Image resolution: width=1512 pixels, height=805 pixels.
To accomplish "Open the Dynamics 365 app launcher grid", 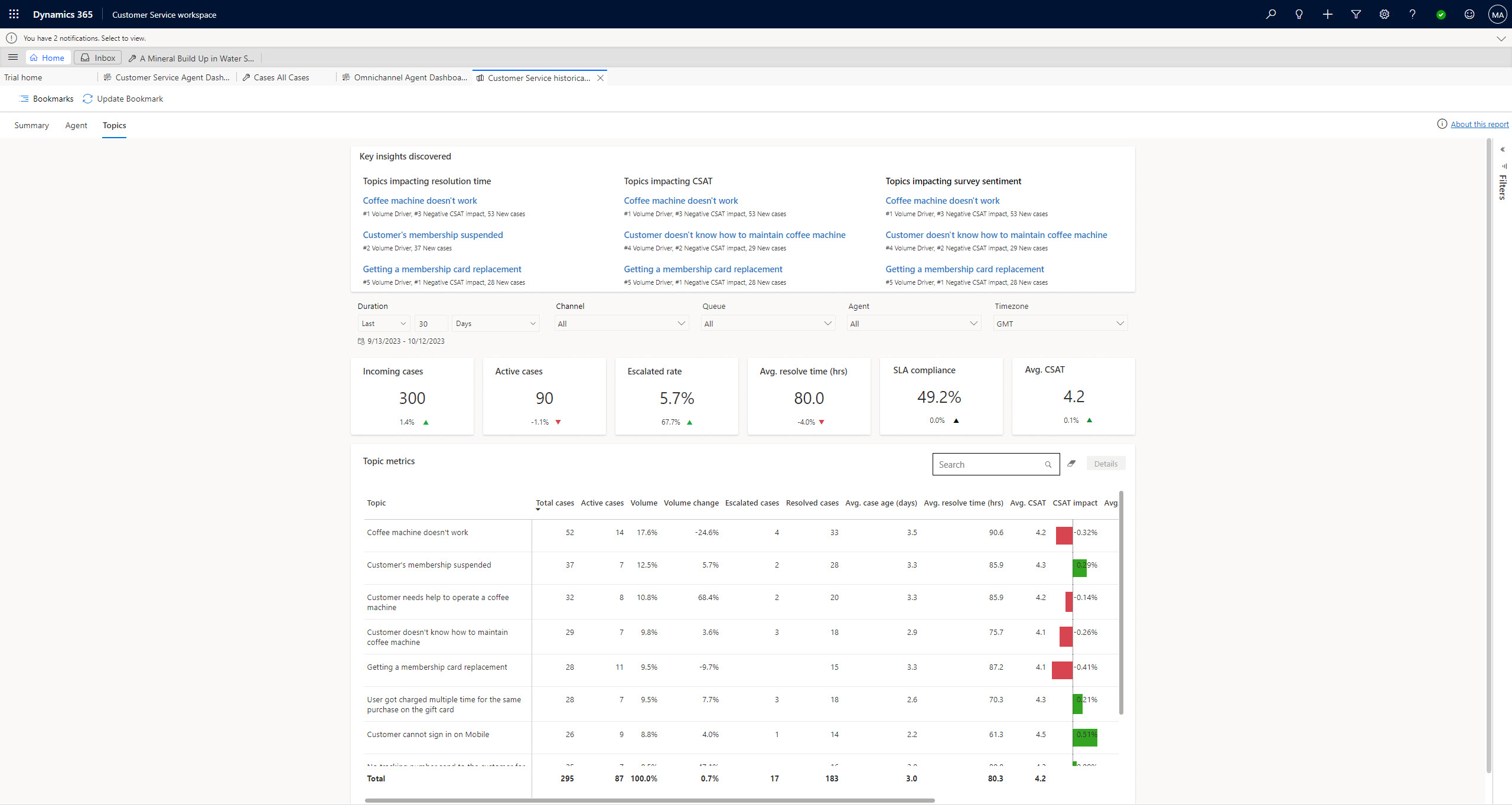I will tap(14, 14).
